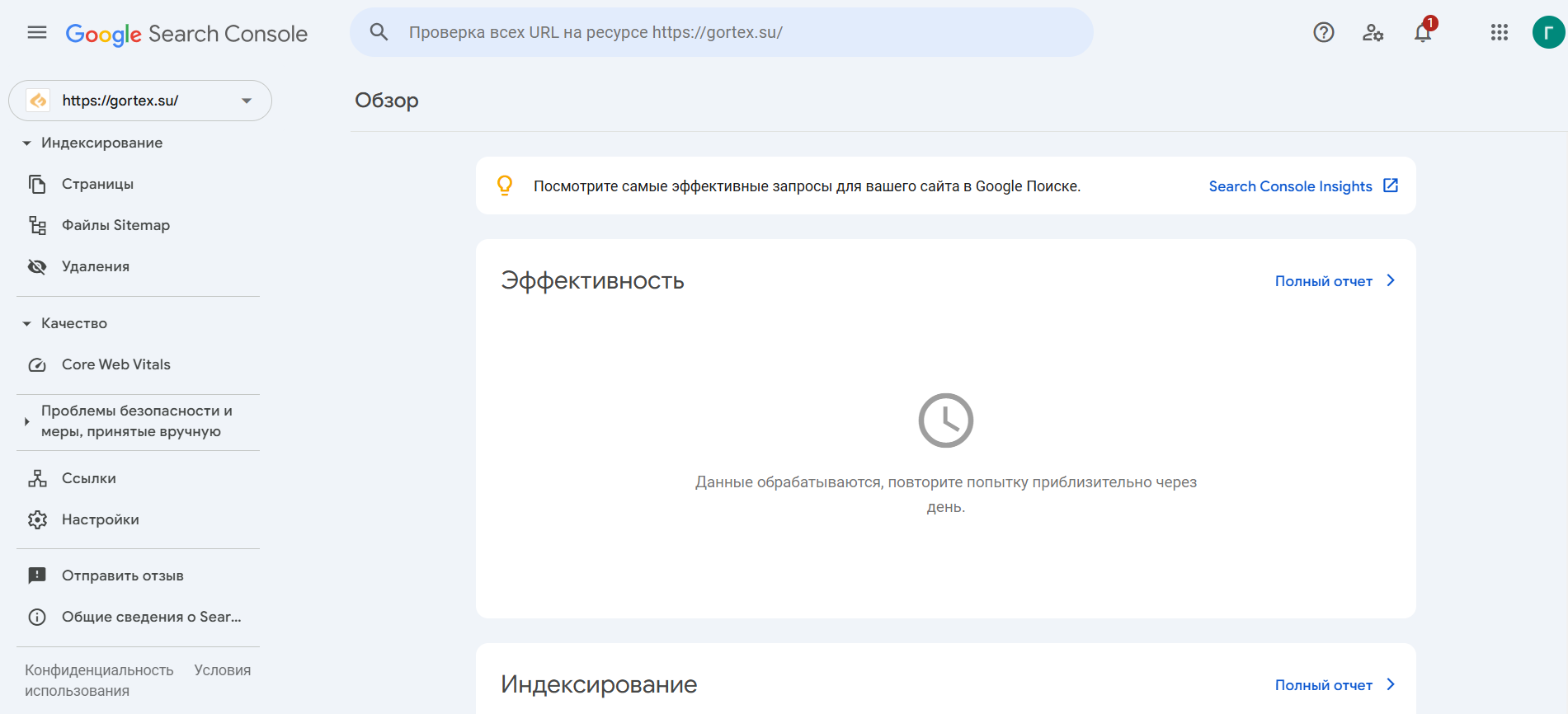Open Файлы Sitemap in the sidebar
Screen dimensions: 1568x714
tap(115, 225)
